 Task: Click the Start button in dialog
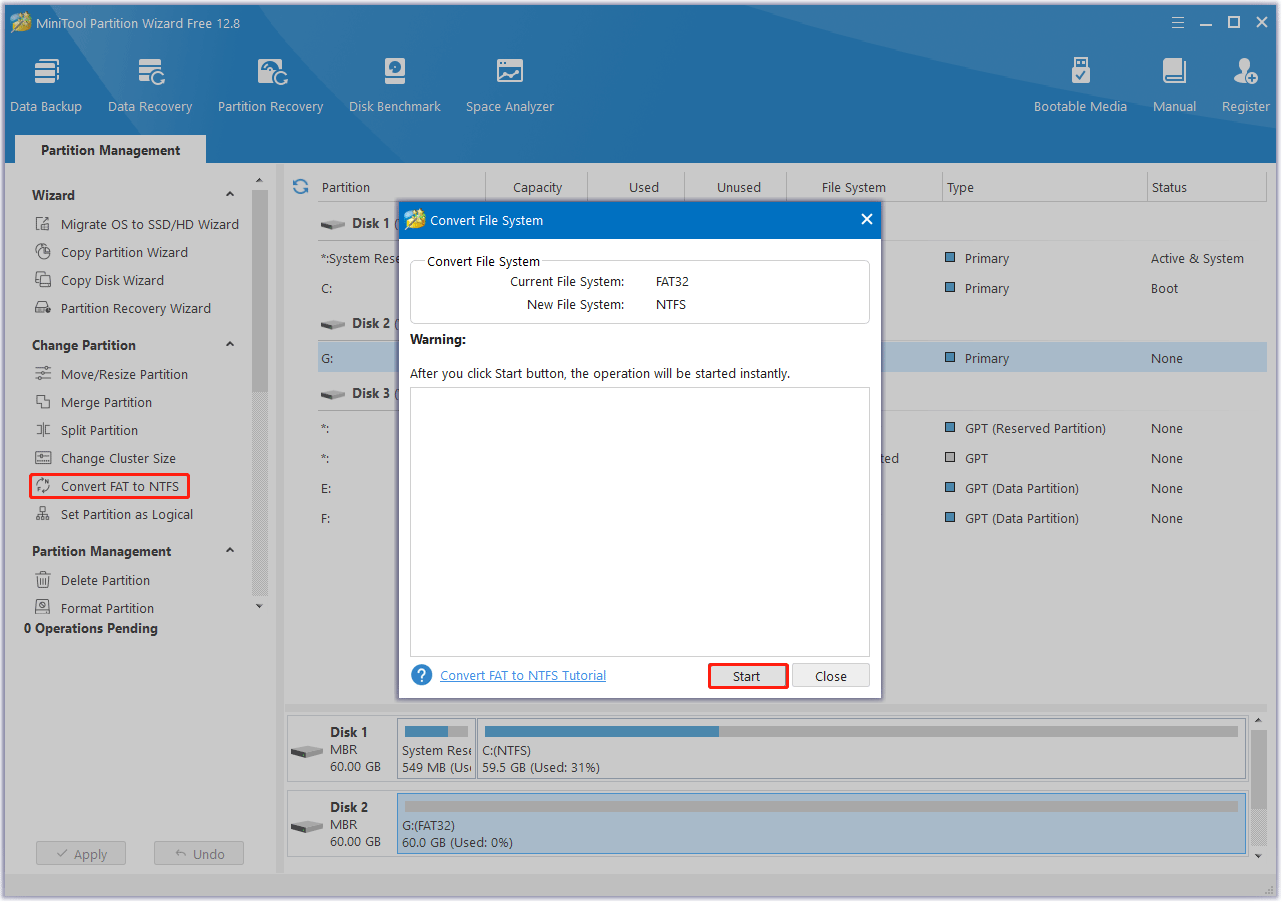tap(747, 676)
